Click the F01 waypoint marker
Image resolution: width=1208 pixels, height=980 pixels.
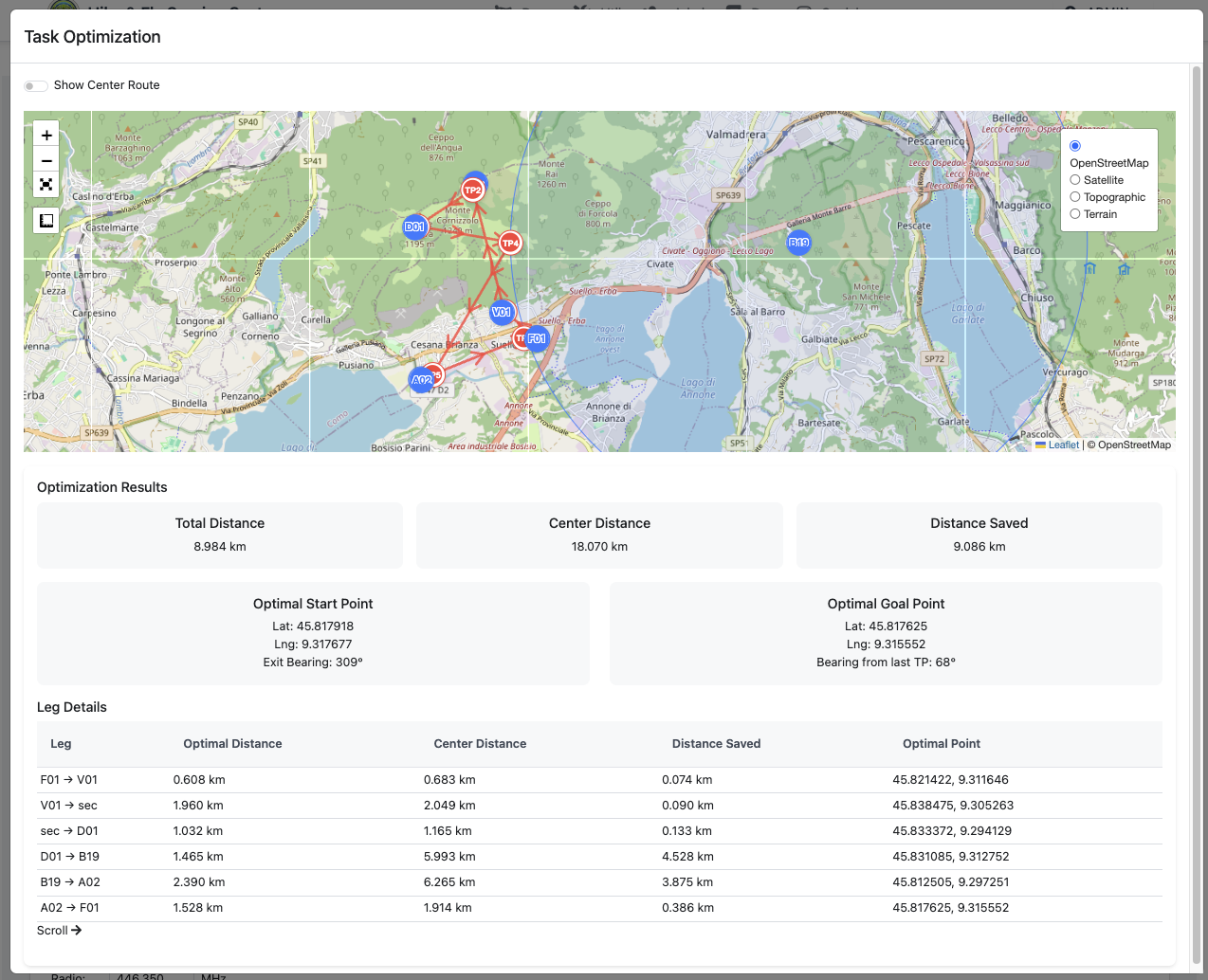pyautogui.click(x=537, y=338)
